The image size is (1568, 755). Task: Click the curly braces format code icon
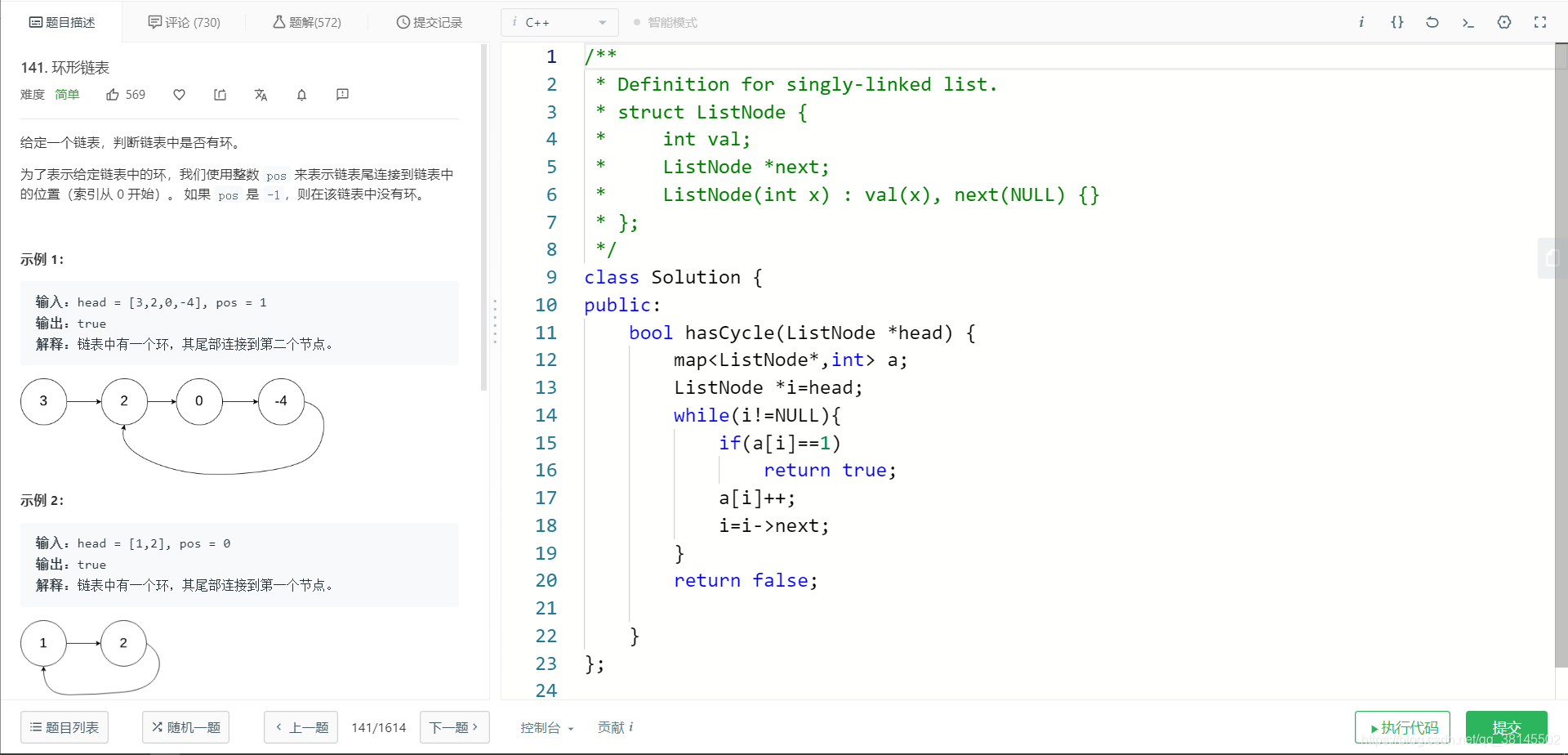(x=1397, y=22)
